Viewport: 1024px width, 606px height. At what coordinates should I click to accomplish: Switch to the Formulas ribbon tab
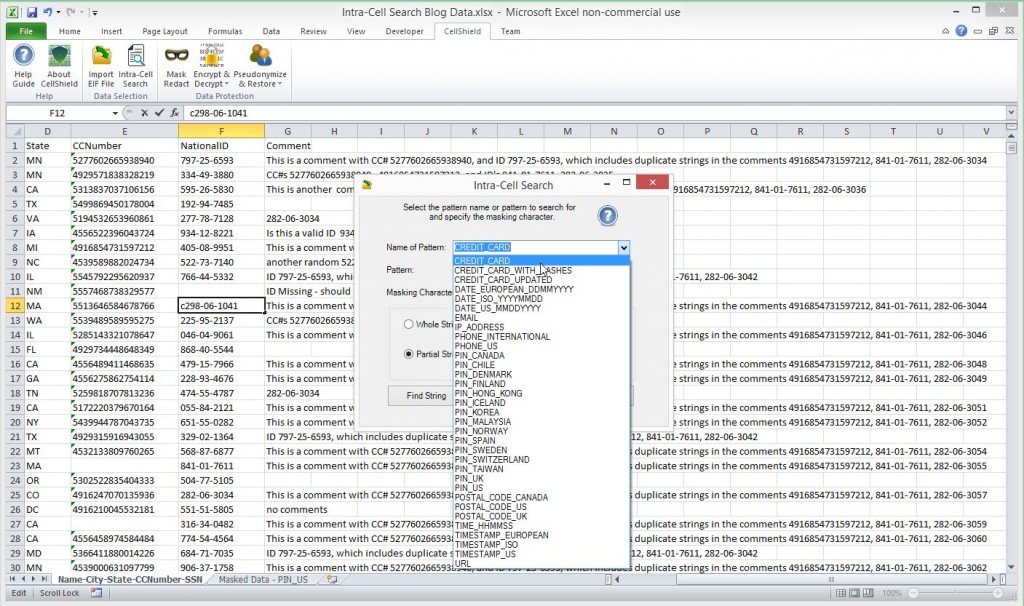click(225, 31)
